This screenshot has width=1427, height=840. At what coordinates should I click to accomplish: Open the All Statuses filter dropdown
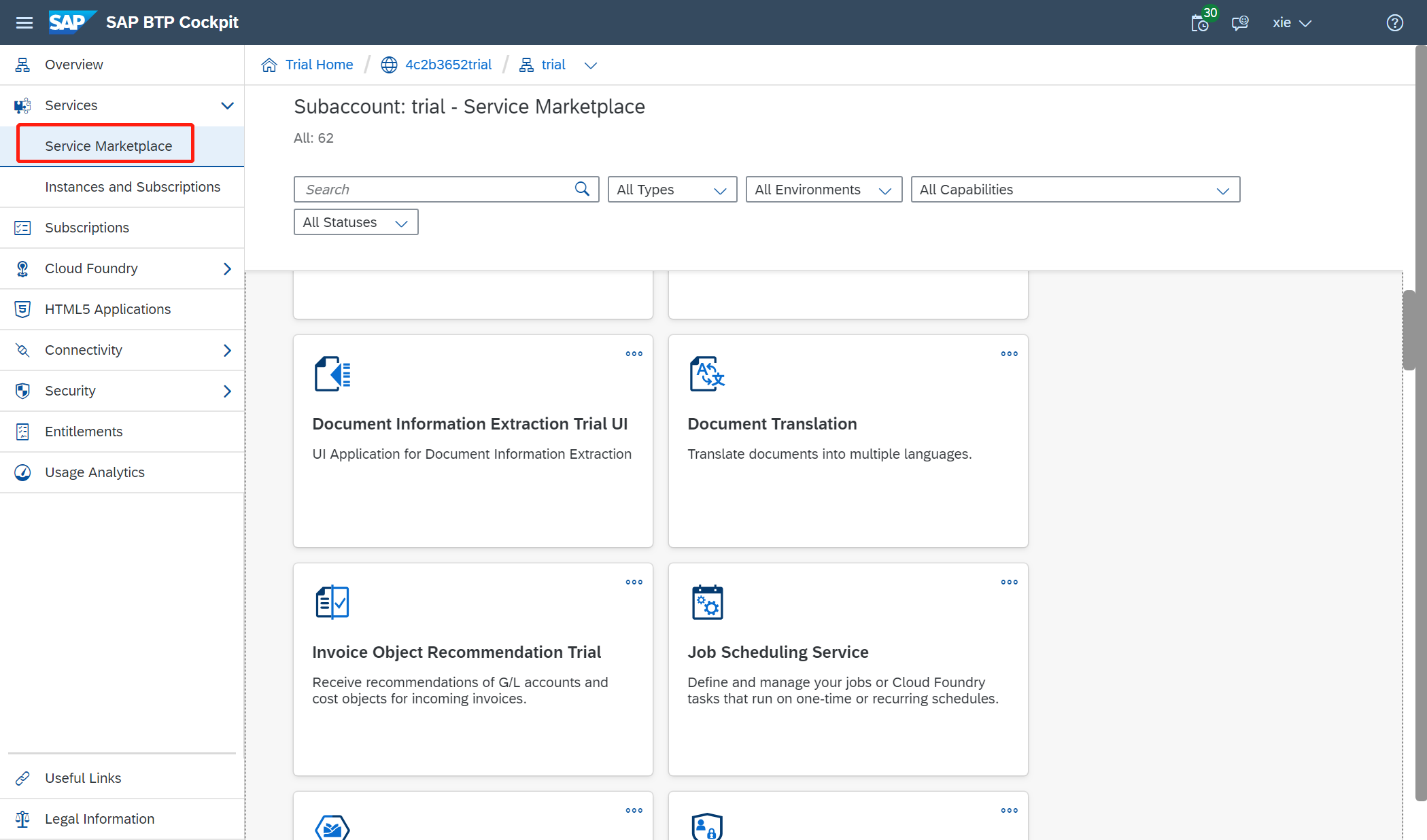click(356, 222)
